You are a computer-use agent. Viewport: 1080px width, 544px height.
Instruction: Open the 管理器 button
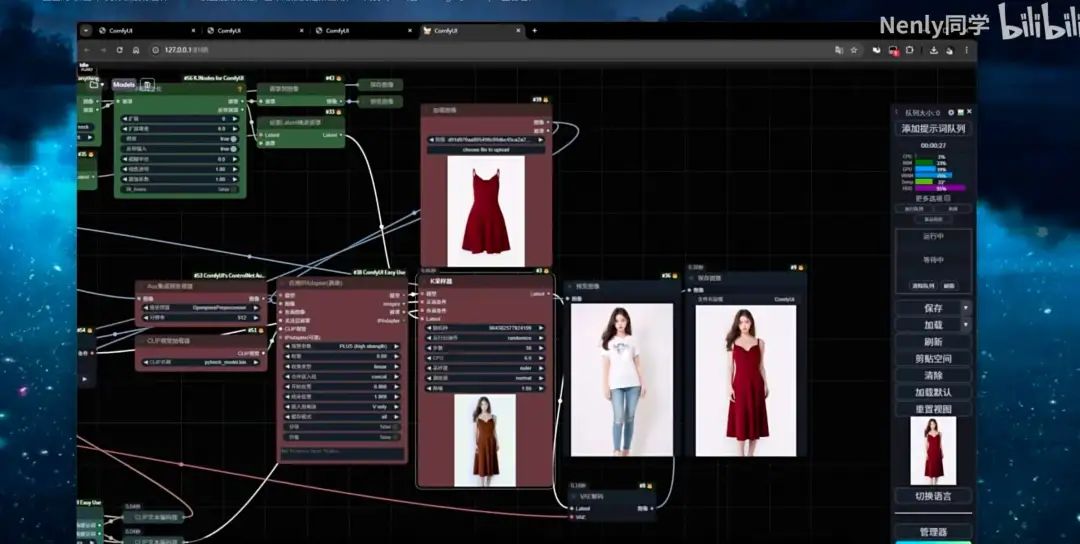[x=933, y=532]
